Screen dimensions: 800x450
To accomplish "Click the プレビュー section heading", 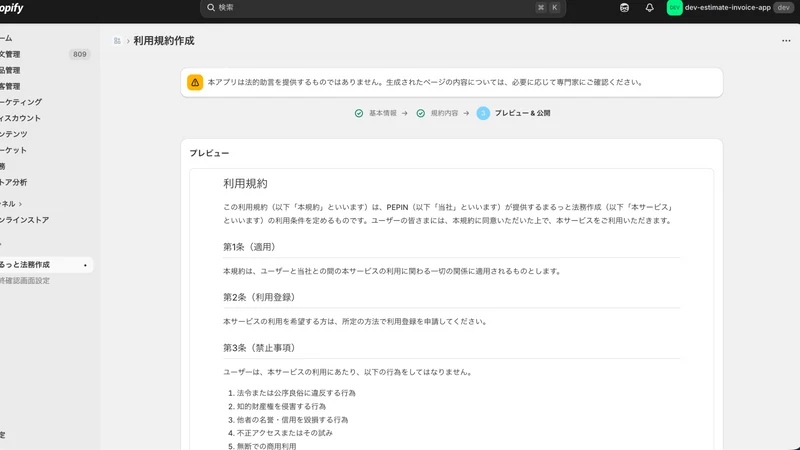I will click(209, 153).
